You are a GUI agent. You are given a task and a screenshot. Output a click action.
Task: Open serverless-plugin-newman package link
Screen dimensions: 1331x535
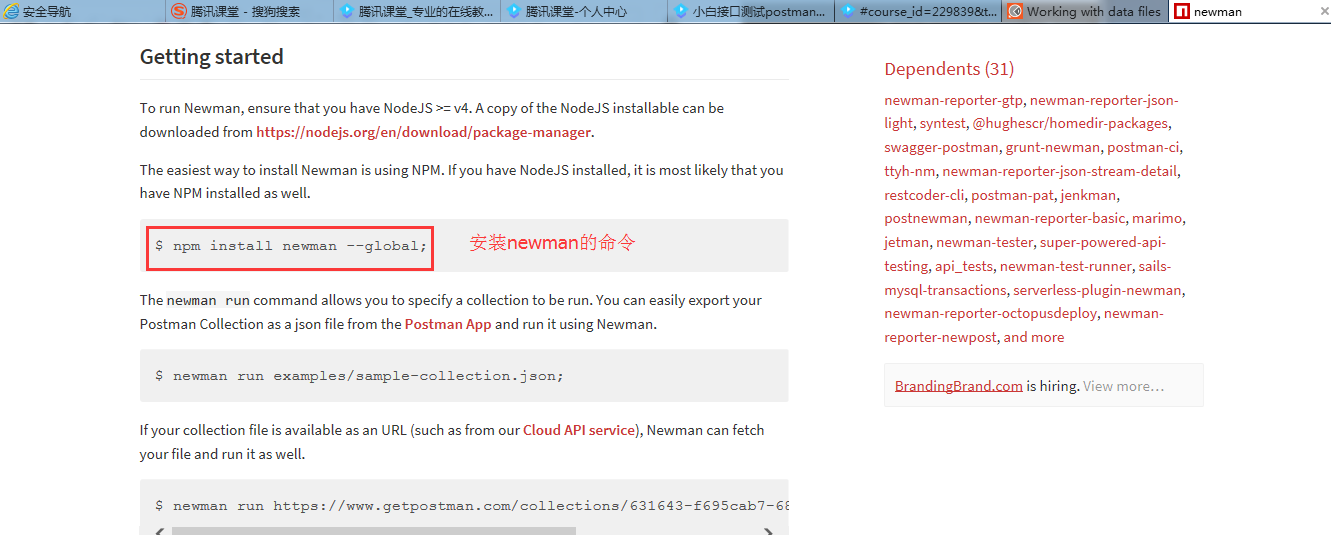click(x=1097, y=290)
